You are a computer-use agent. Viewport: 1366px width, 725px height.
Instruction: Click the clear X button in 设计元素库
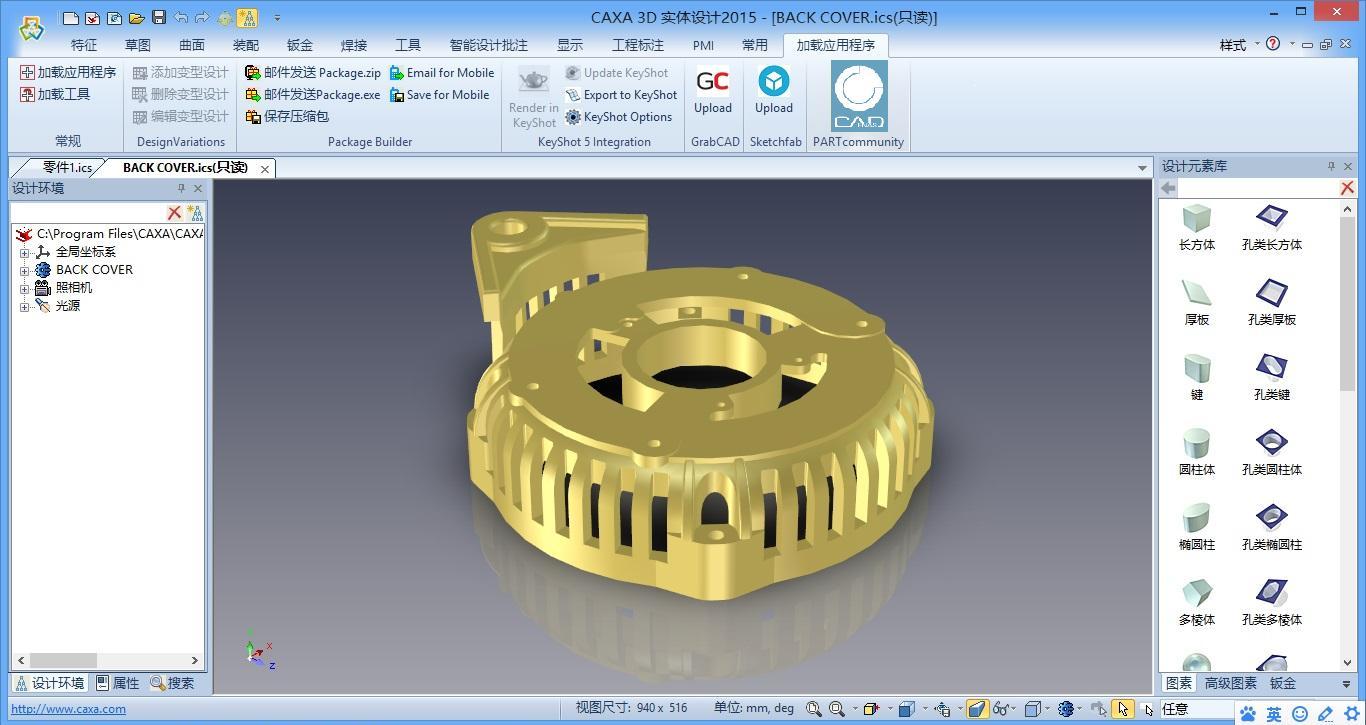(1347, 188)
